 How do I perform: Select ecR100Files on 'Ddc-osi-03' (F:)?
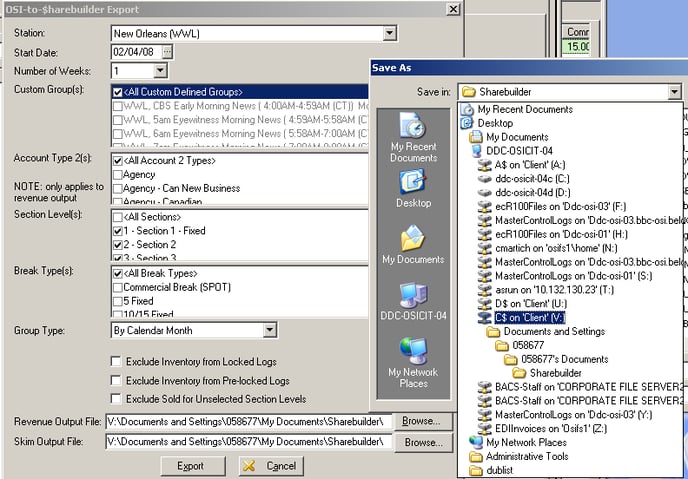tap(552, 207)
